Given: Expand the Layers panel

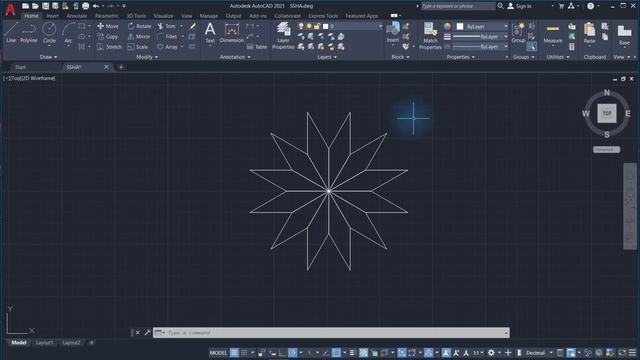Looking at the screenshot, I should tap(327, 57).
